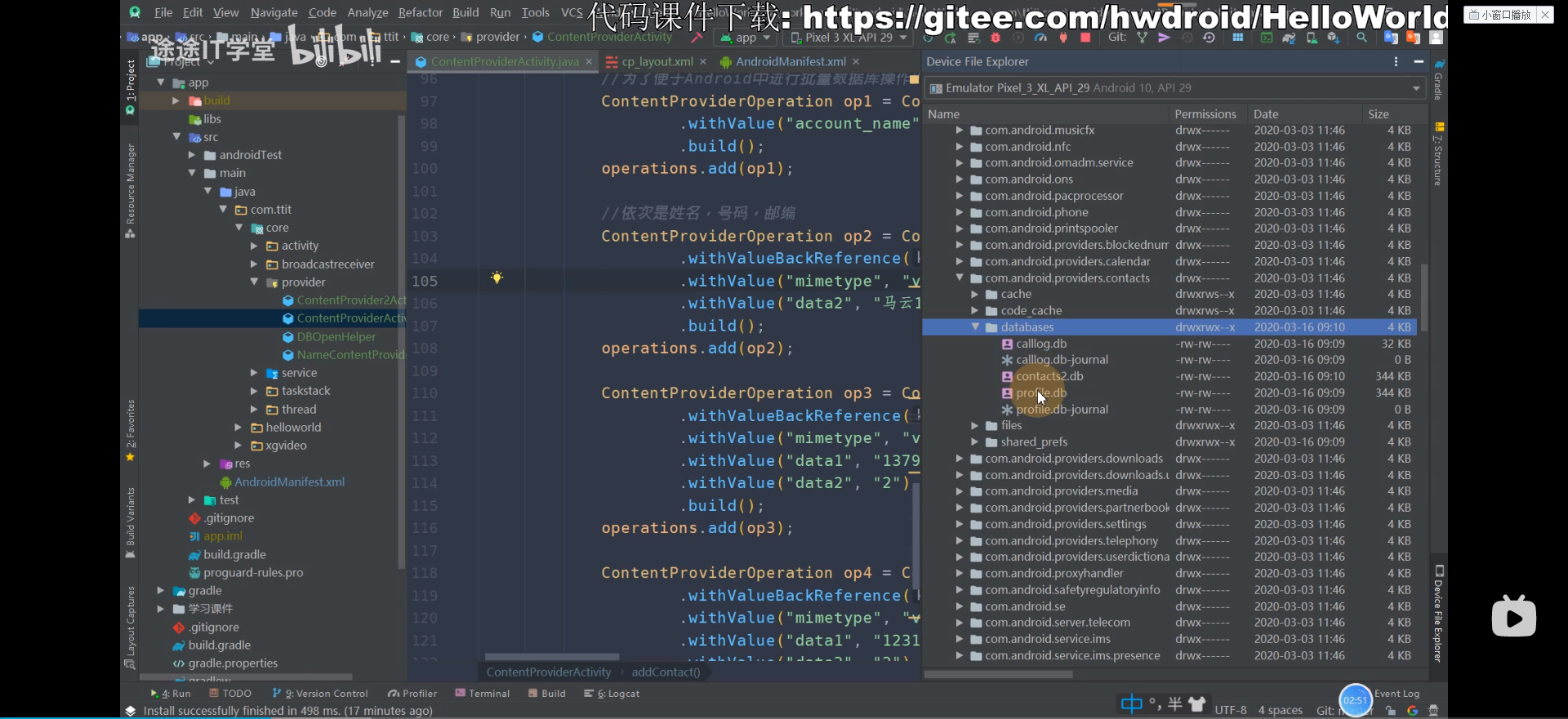1568x719 pixels.
Task: Open the Refactor menu
Action: tap(420, 12)
